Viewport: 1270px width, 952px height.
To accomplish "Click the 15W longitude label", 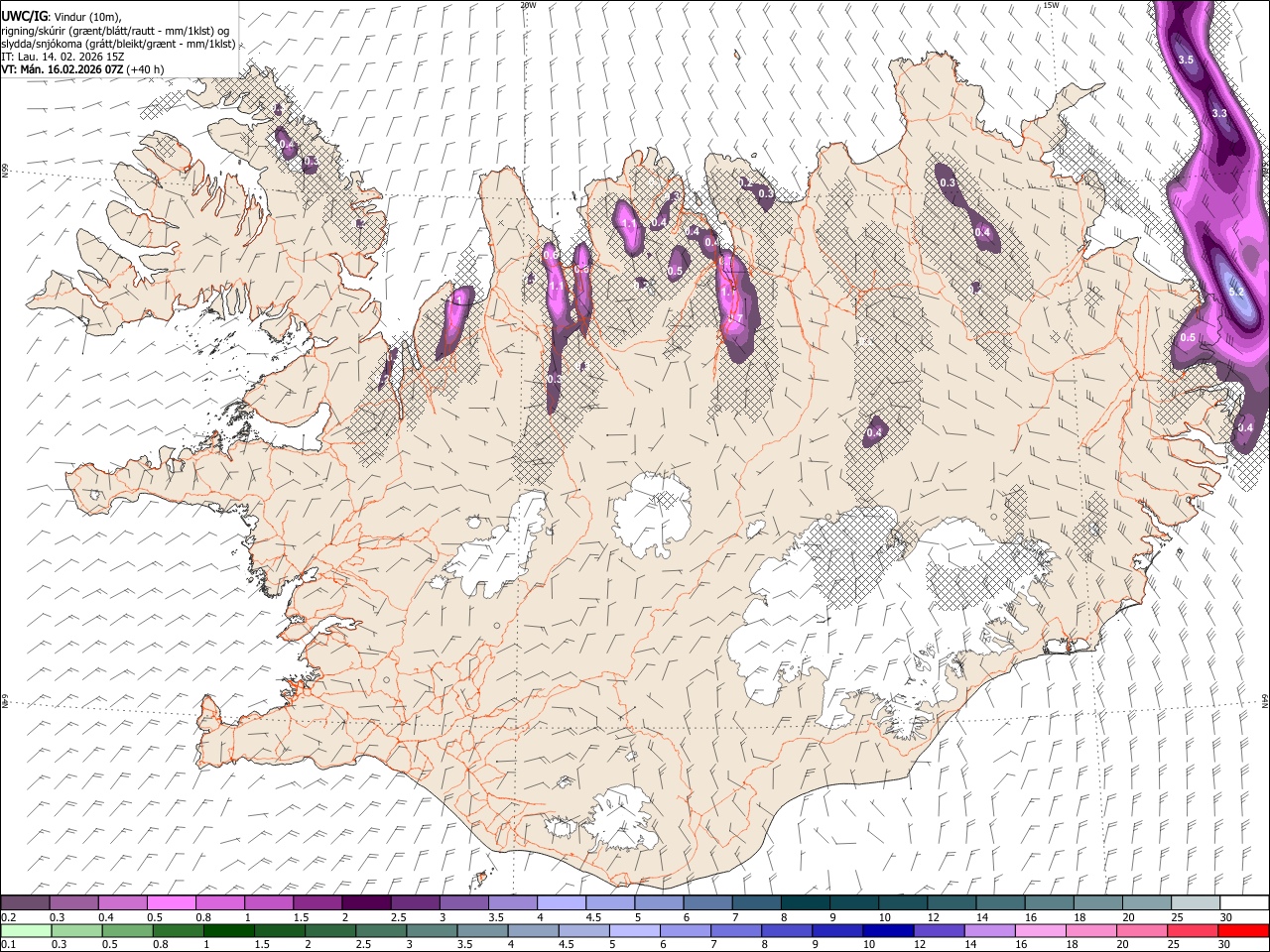I will click(1051, 5).
